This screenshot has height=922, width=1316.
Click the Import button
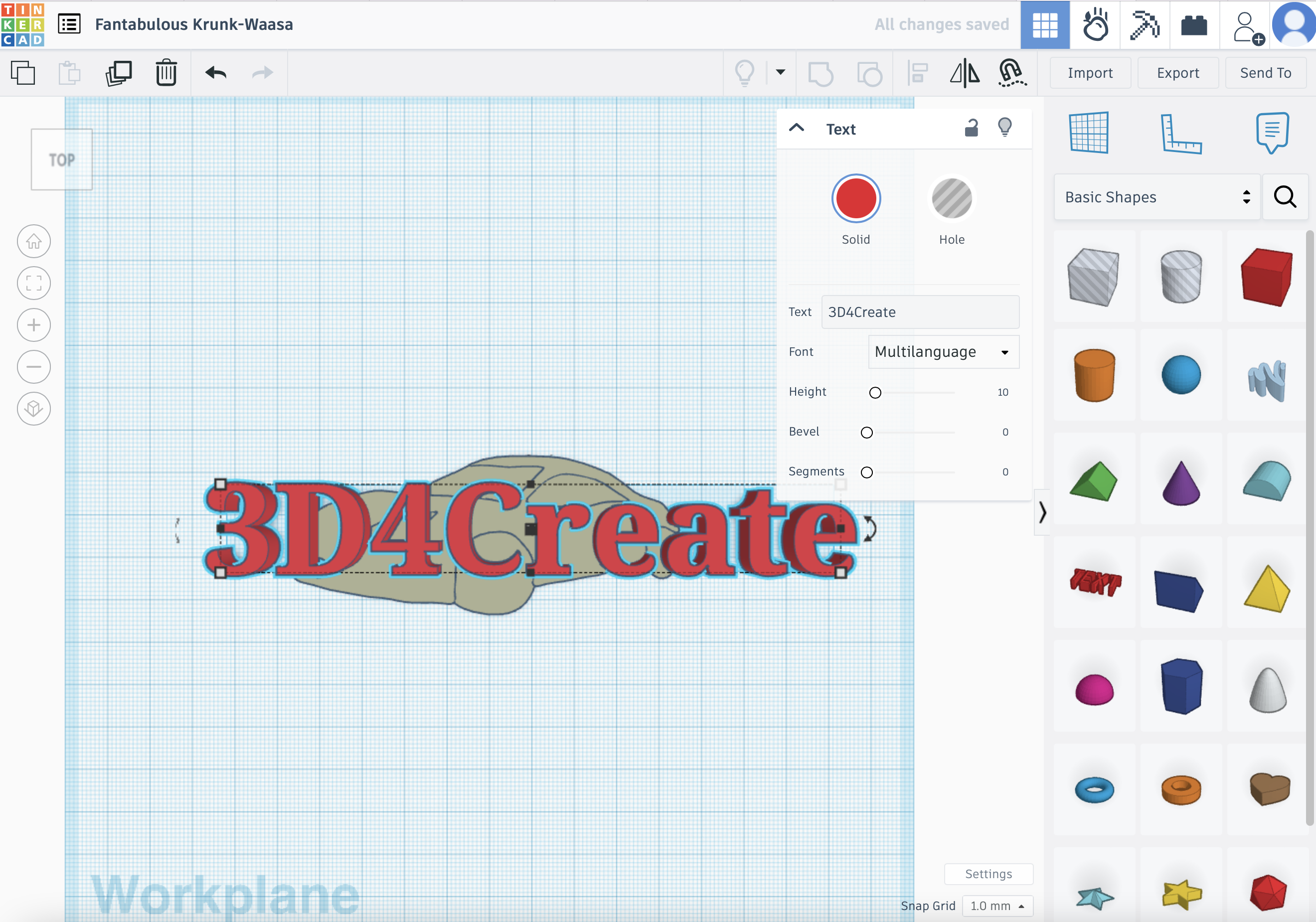pos(1090,73)
